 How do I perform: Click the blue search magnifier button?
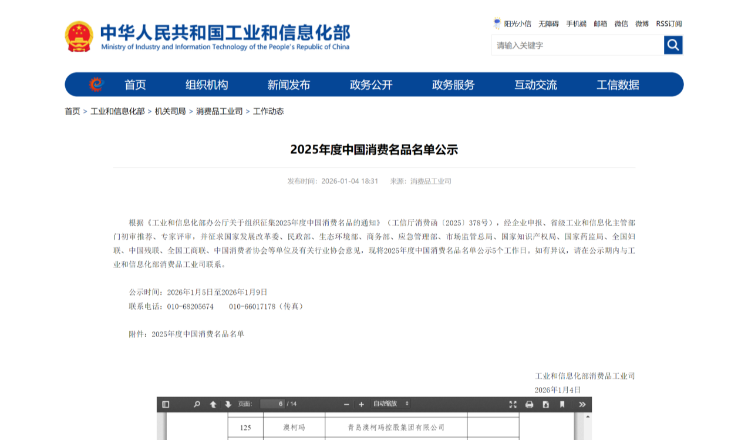[673, 45]
